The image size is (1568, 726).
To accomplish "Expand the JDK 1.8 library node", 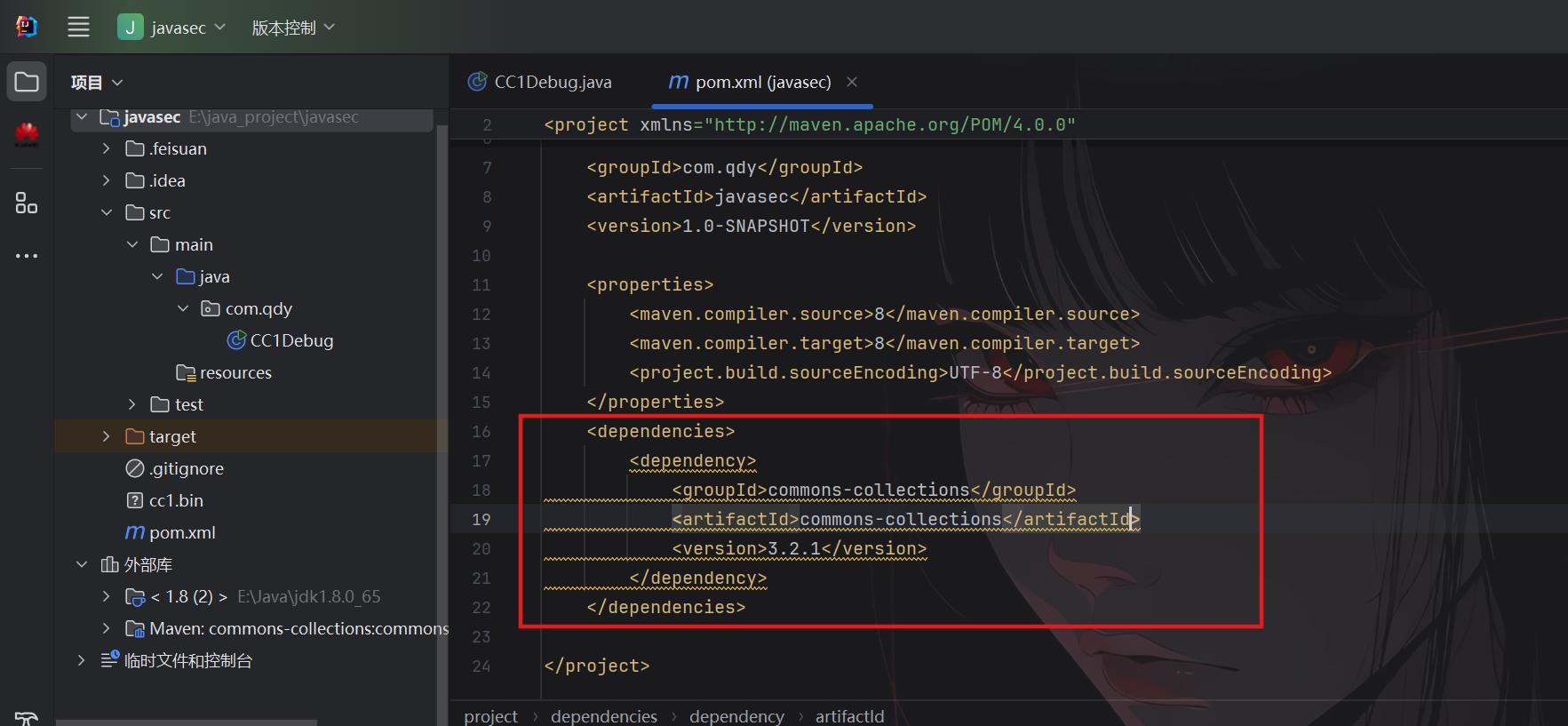I will [107, 596].
